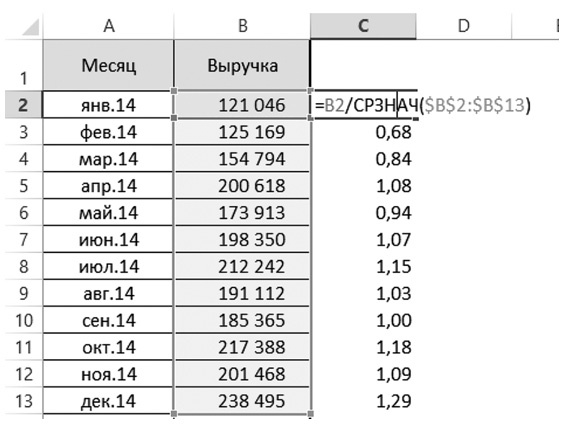Click cell containing янв.14

tap(108, 105)
